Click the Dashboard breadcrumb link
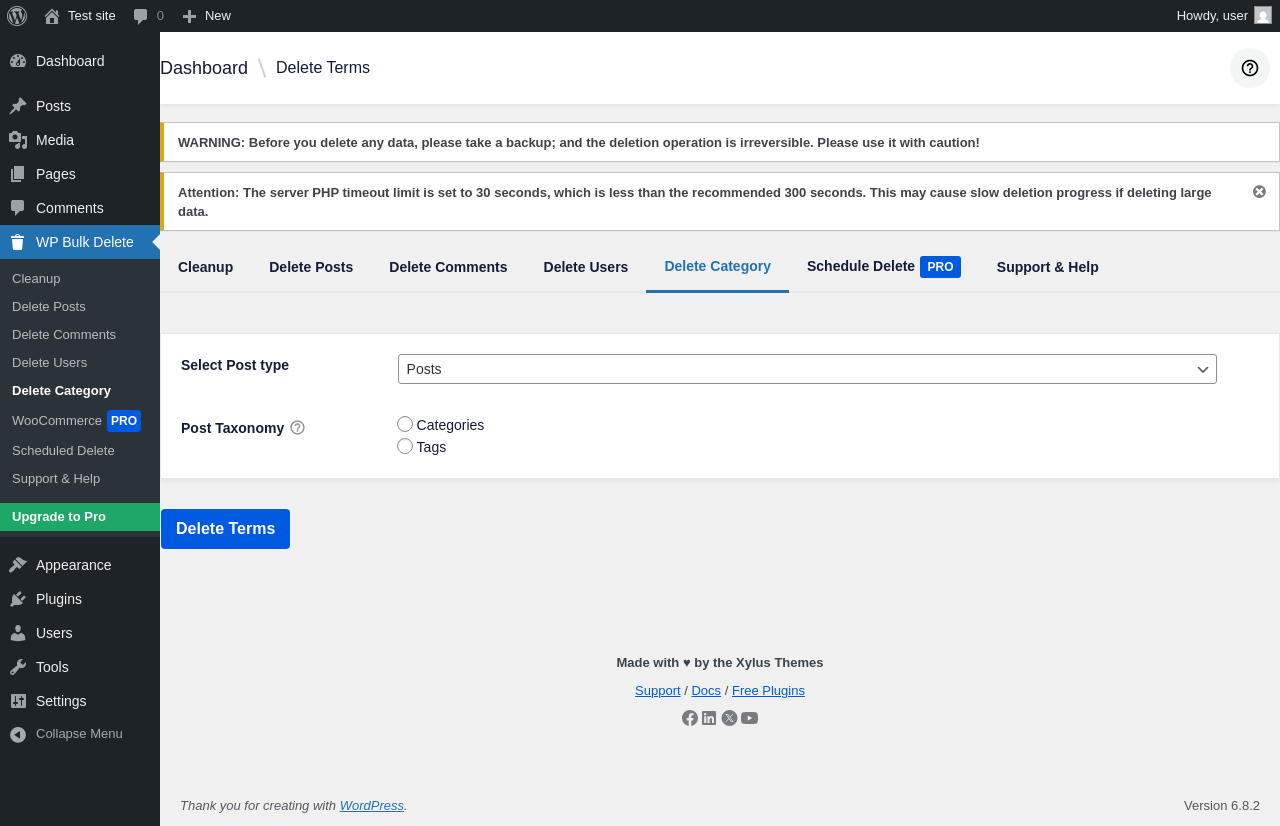This screenshot has width=1280, height=826. pos(204,68)
